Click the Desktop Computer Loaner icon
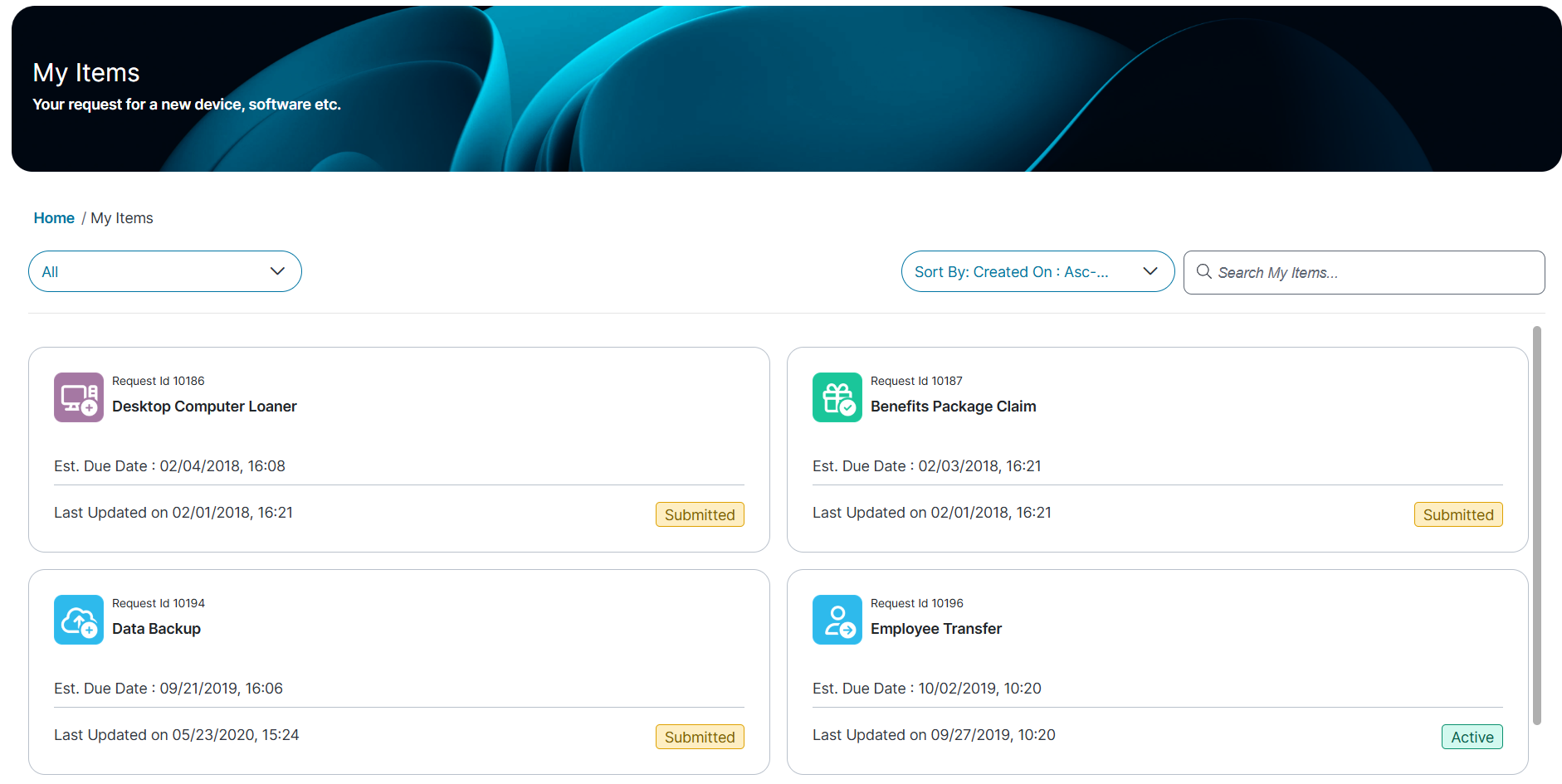This screenshot has height=784, width=1562. coord(79,397)
